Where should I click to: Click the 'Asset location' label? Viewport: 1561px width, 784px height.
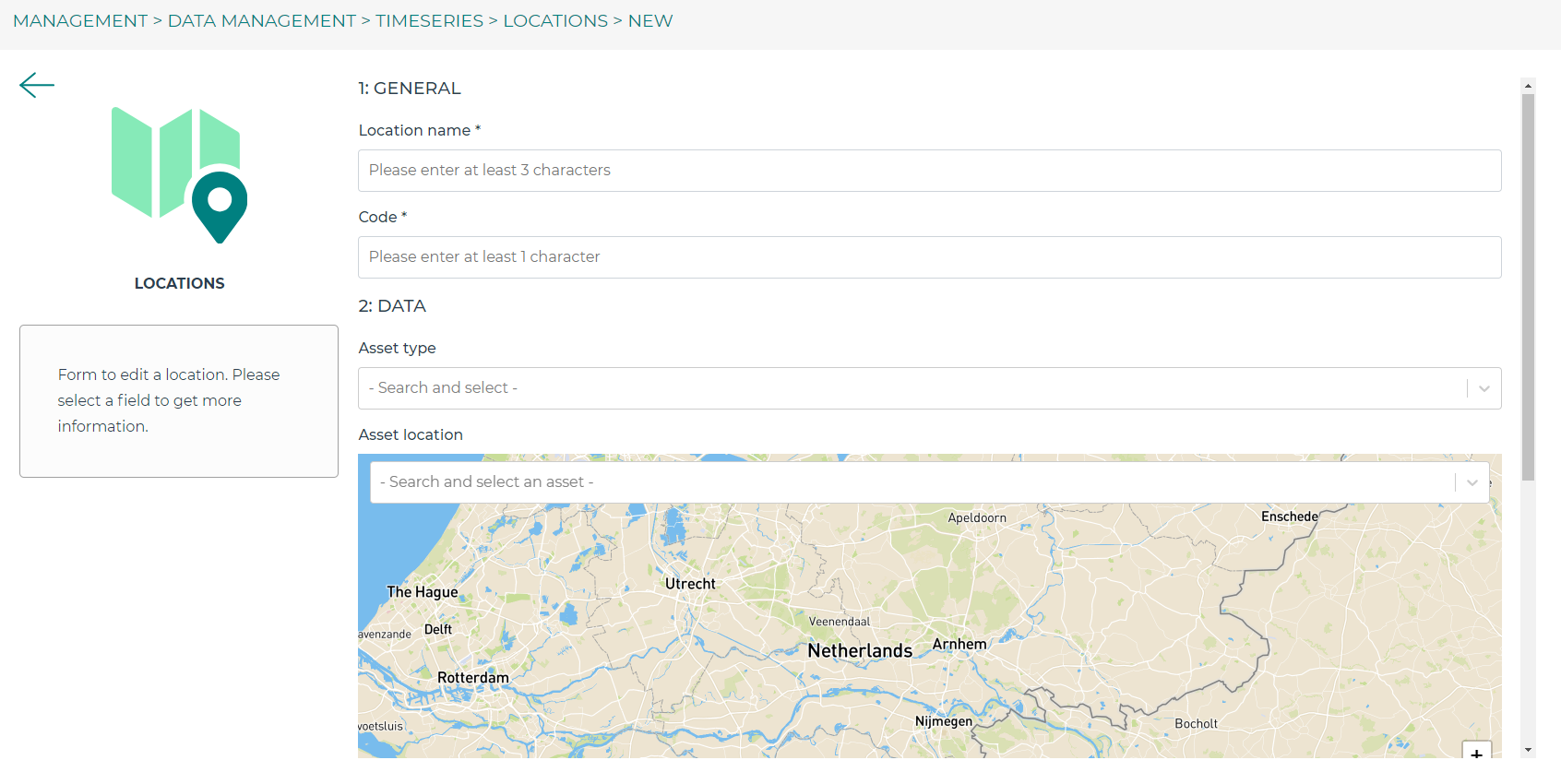[411, 434]
